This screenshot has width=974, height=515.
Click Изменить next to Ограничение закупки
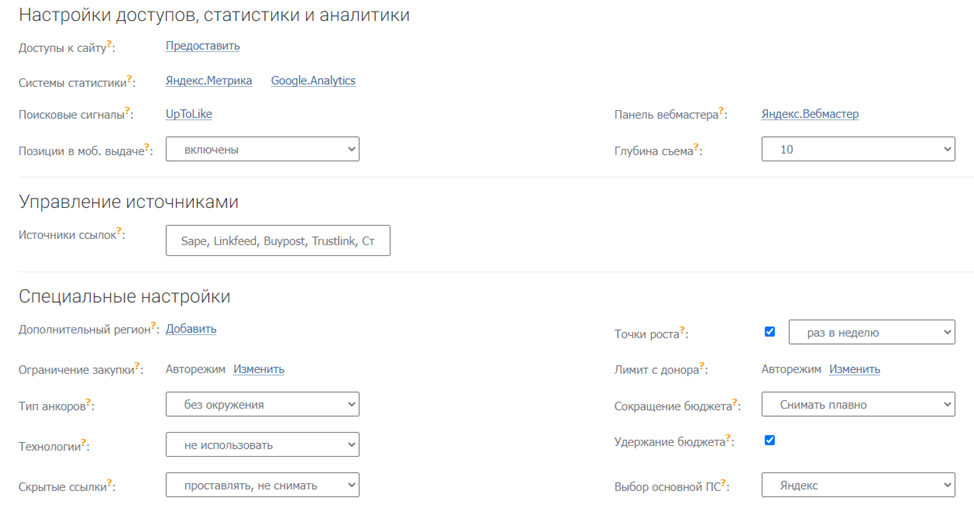tap(259, 369)
